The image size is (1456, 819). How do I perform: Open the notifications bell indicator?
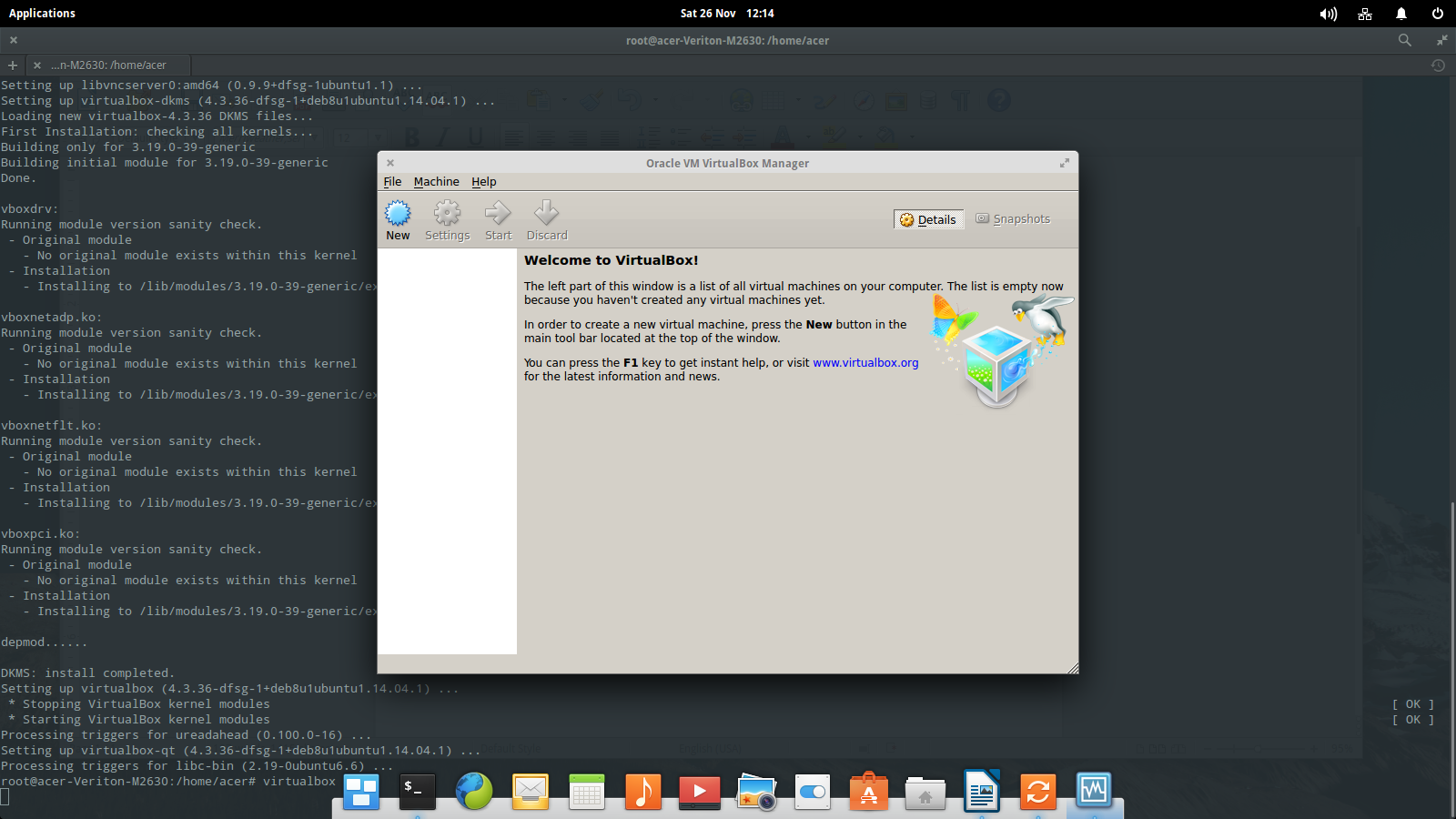[x=1401, y=14]
